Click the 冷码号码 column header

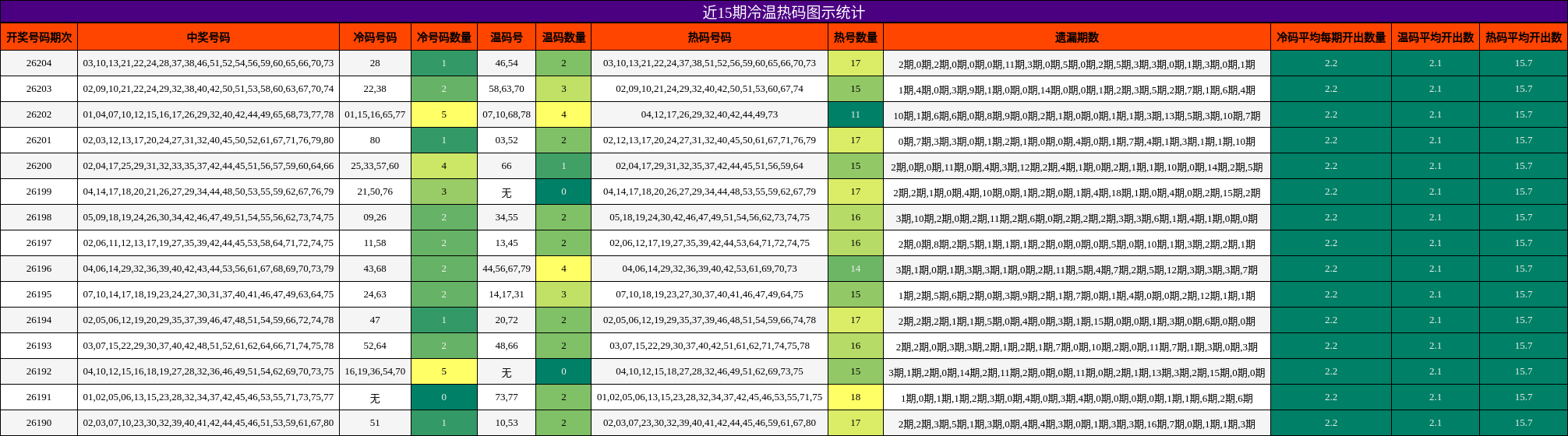pos(375,37)
